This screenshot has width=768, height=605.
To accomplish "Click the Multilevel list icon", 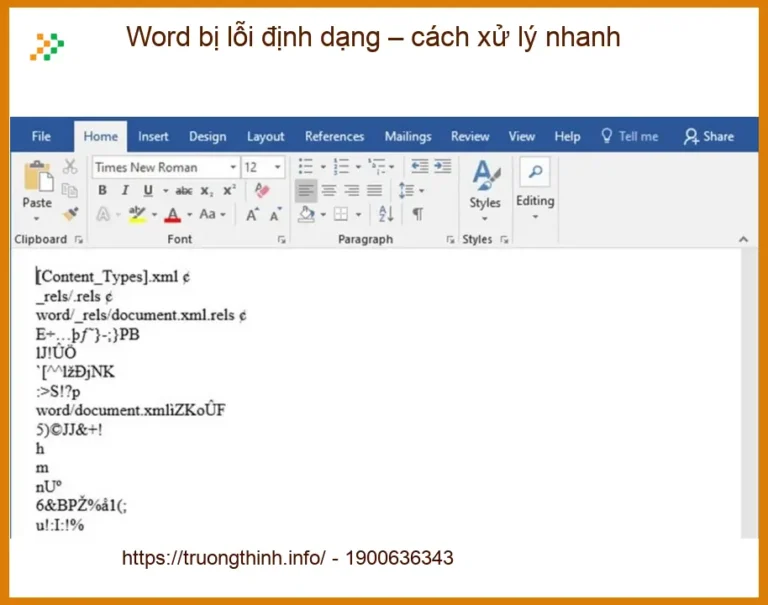I will tap(378, 166).
